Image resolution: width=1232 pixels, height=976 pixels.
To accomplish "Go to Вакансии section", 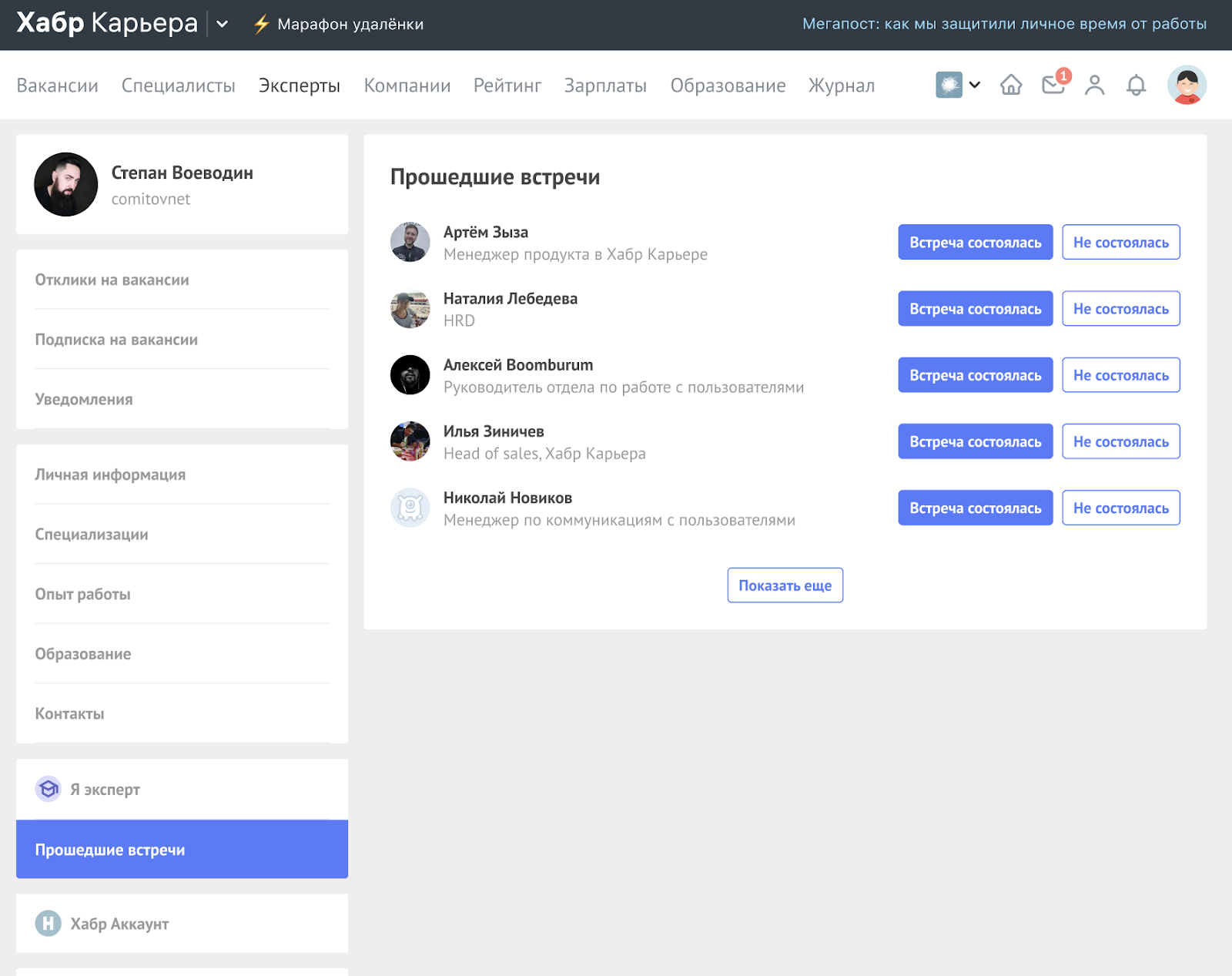I will 58,86.
